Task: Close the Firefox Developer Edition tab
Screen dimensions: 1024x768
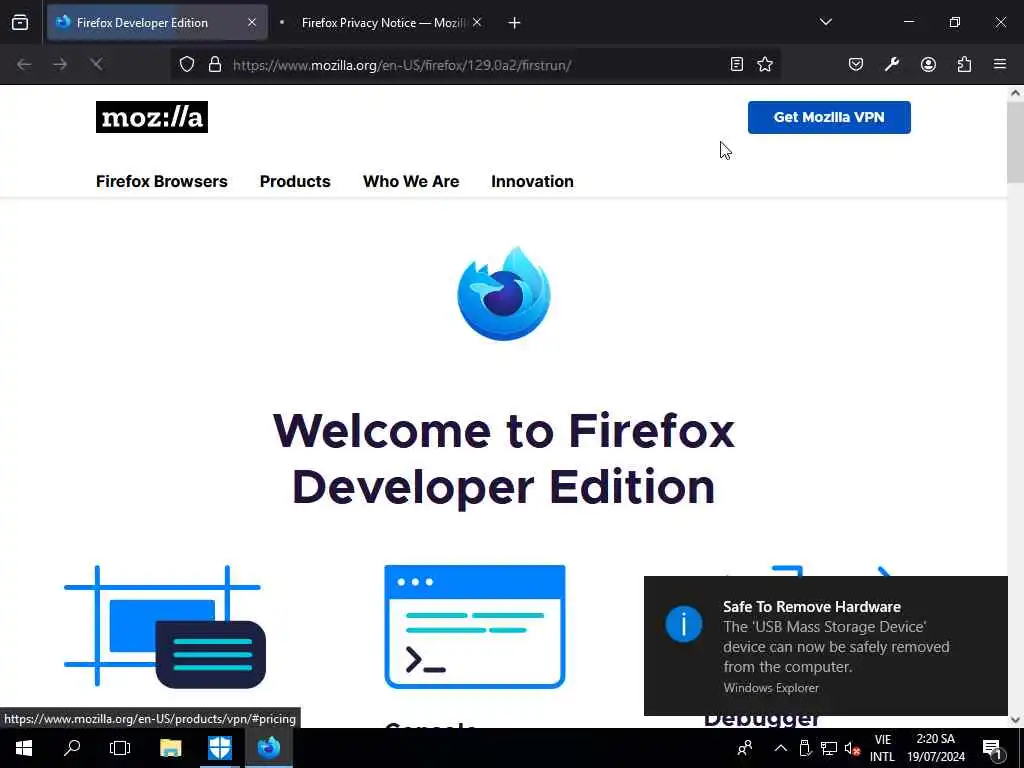Action: (251, 23)
